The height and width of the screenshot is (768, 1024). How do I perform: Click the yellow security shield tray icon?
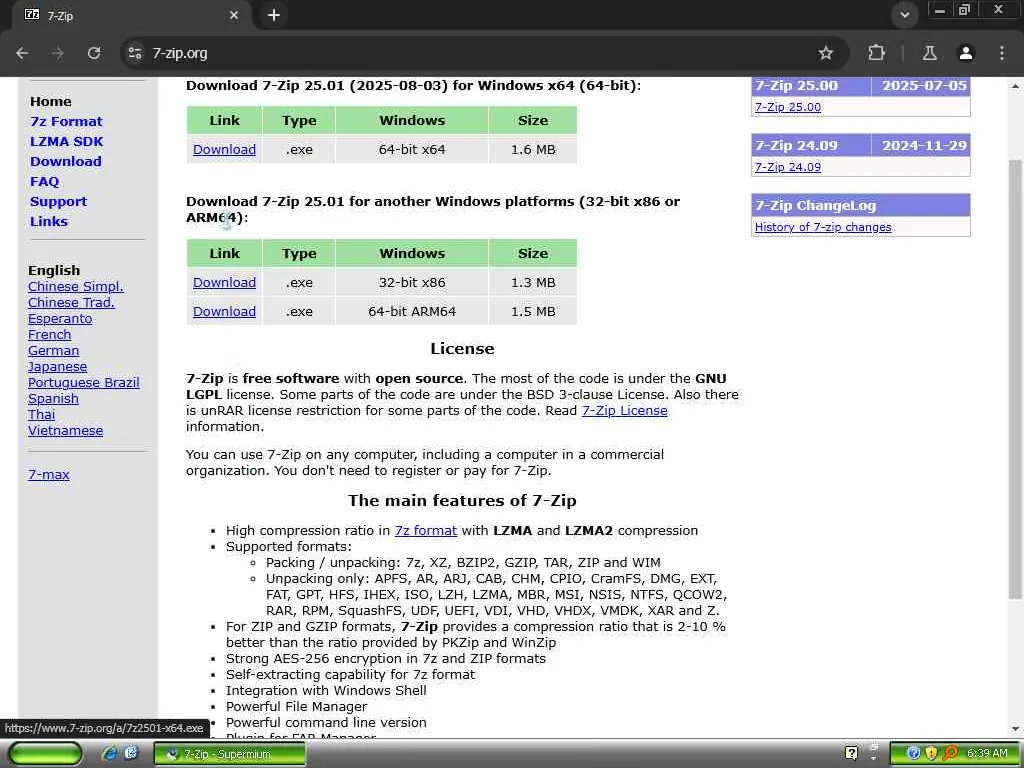click(x=931, y=754)
